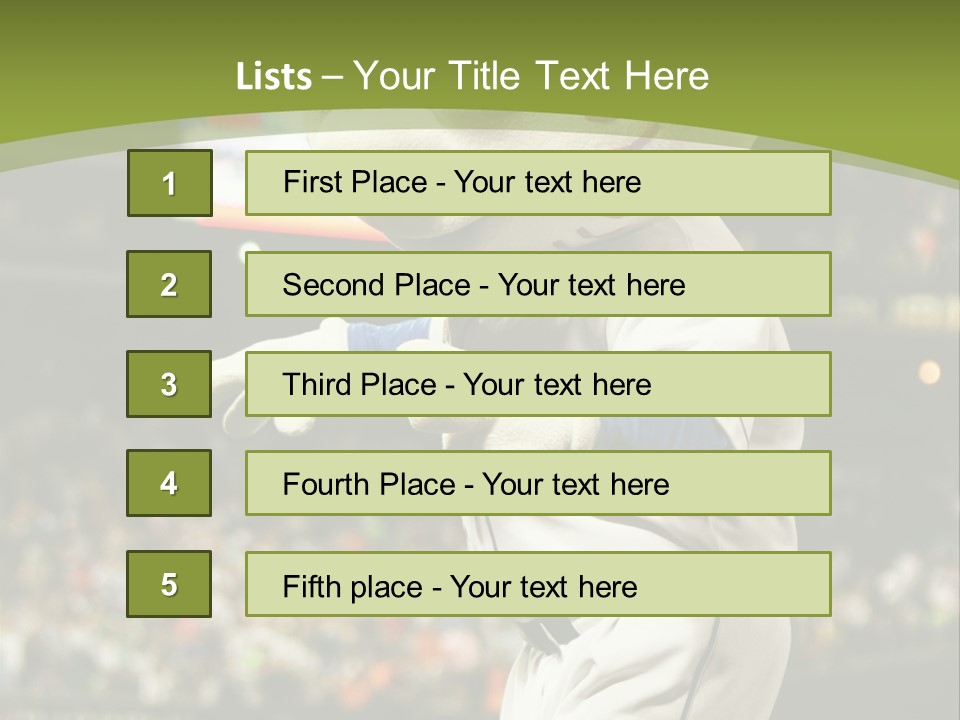Viewport: 960px width, 720px height.
Task: Select the number 2 box
Action: pos(169,284)
